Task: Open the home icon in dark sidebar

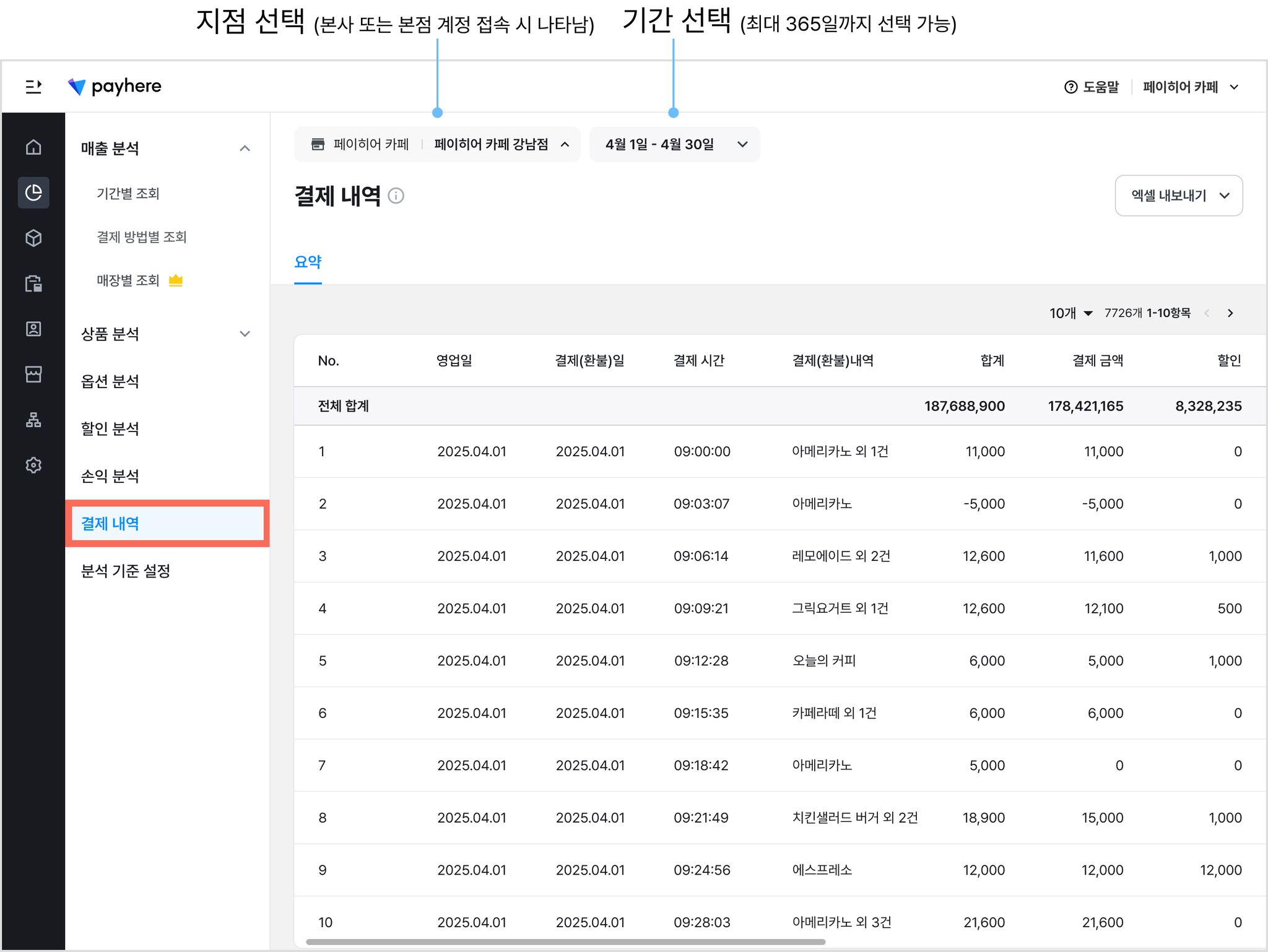Action: [x=33, y=147]
